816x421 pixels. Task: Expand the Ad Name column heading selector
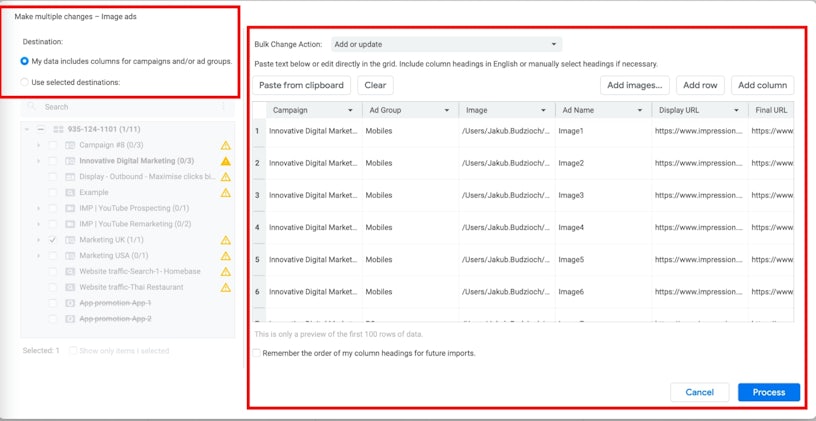tap(638, 111)
